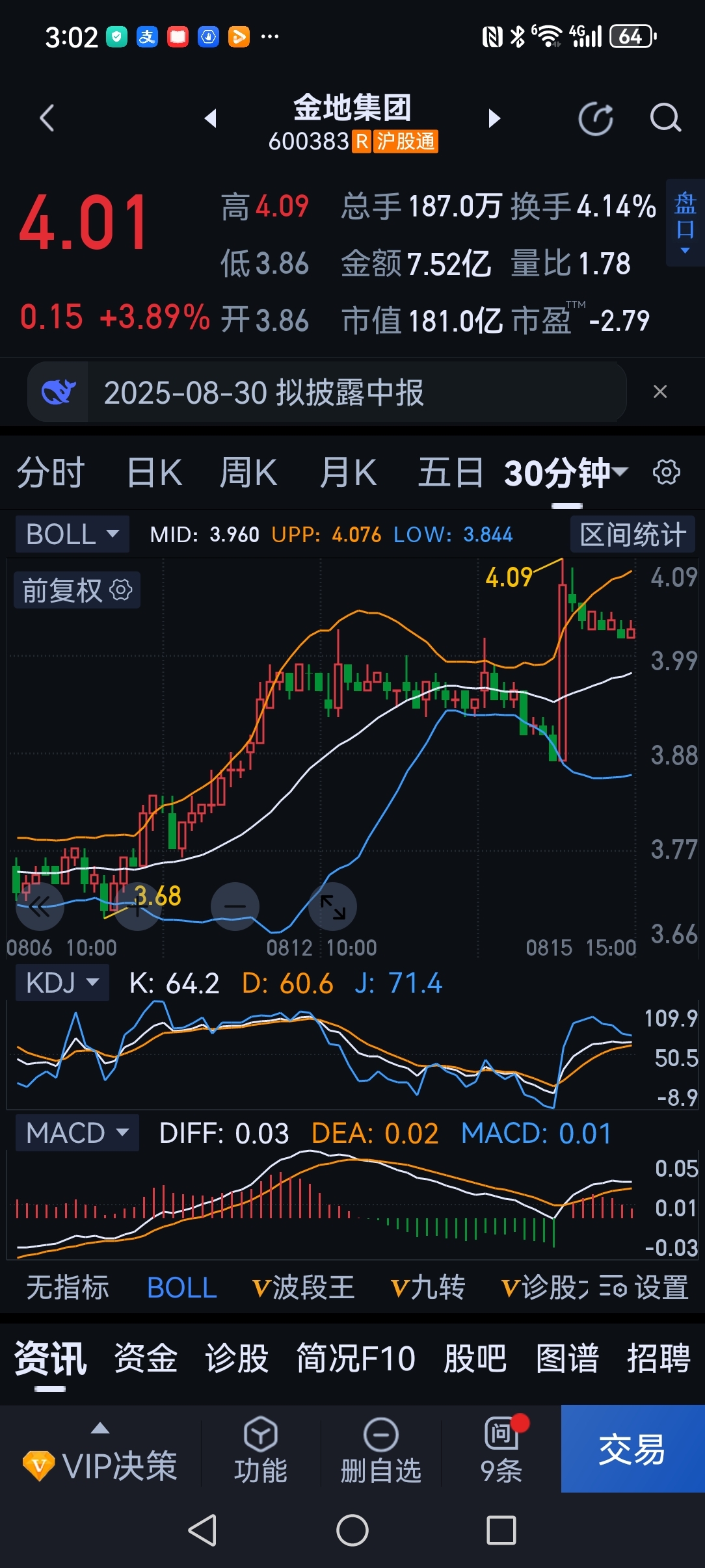This screenshot has height=1568, width=705.
Task: Open the 股吧 forum tab
Action: [x=475, y=1359]
